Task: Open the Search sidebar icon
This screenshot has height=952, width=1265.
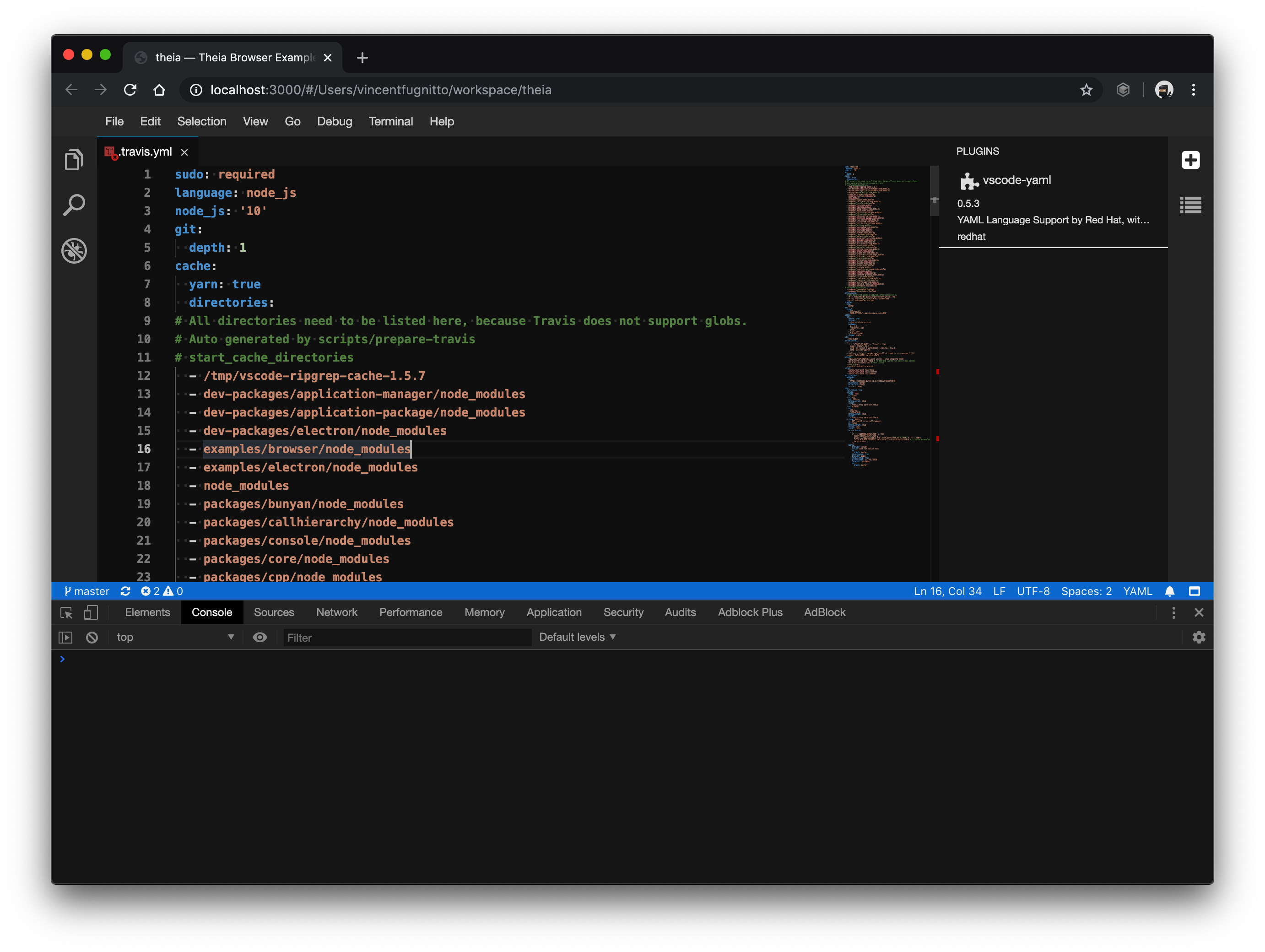Action: click(74, 205)
